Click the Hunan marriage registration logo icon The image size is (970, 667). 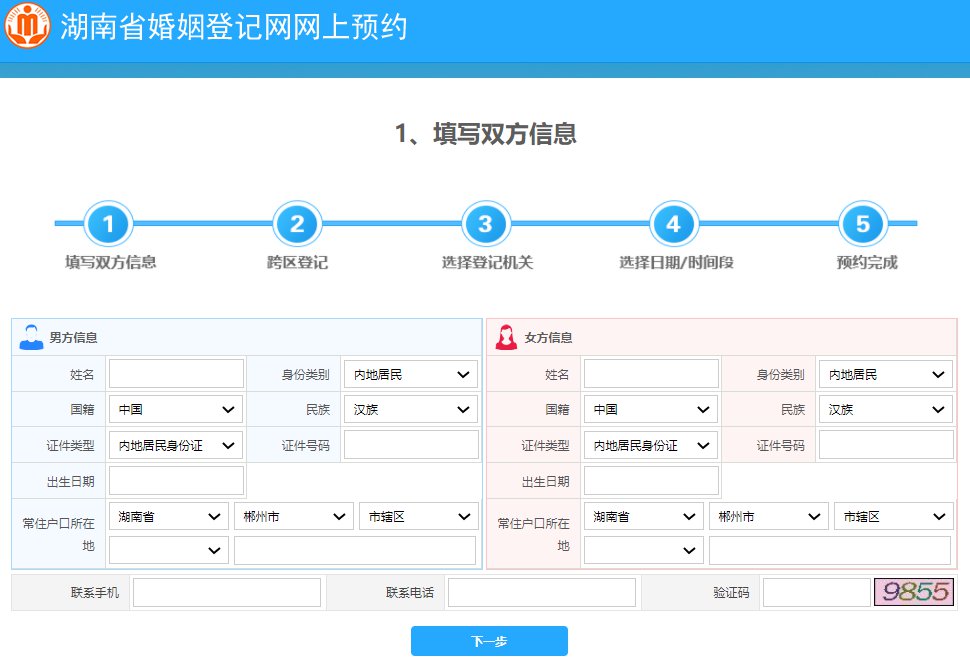(x=26, y=26)
